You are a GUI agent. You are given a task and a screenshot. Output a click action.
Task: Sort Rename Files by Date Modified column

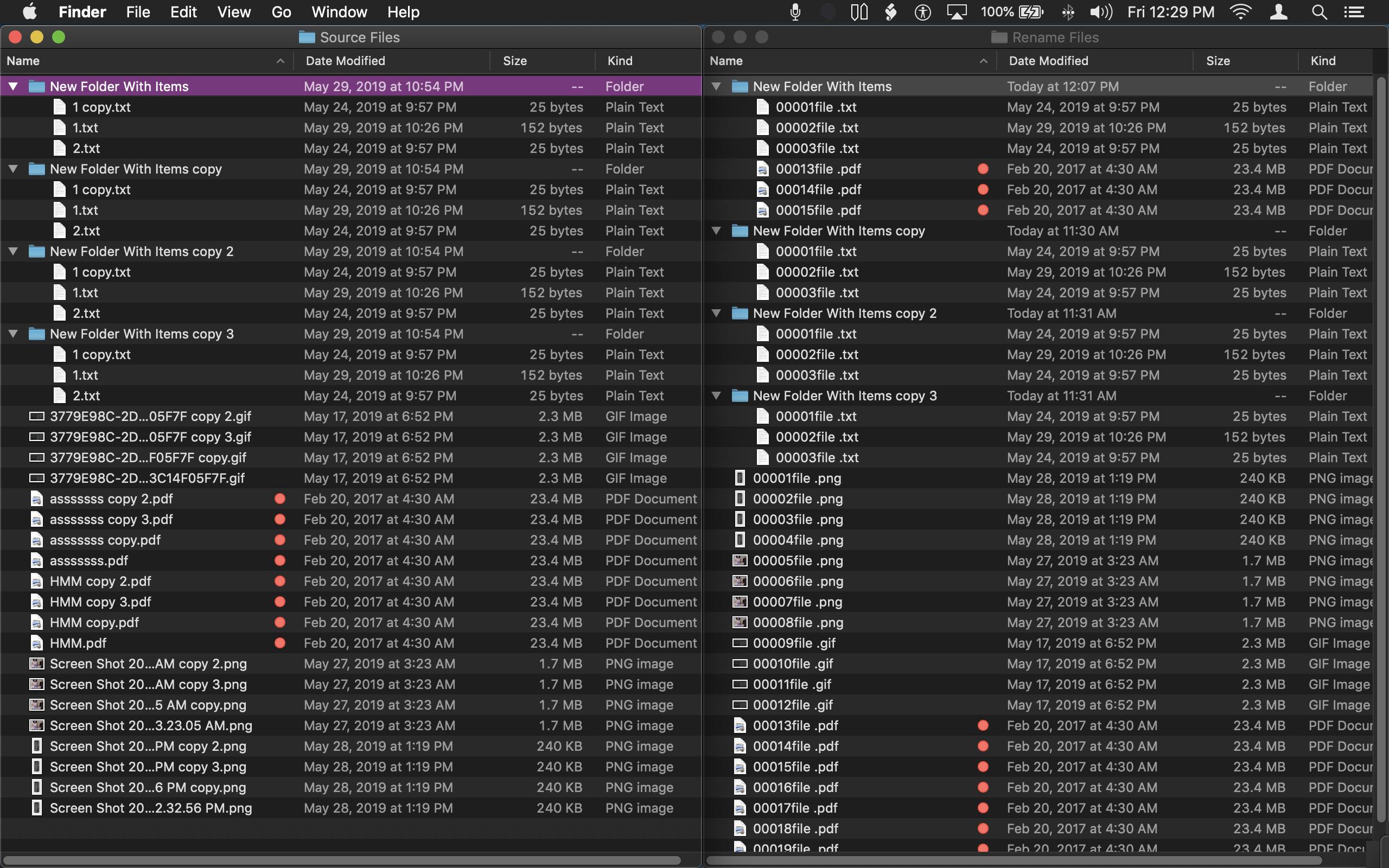pyautogui.click(x=1094, y=61)
